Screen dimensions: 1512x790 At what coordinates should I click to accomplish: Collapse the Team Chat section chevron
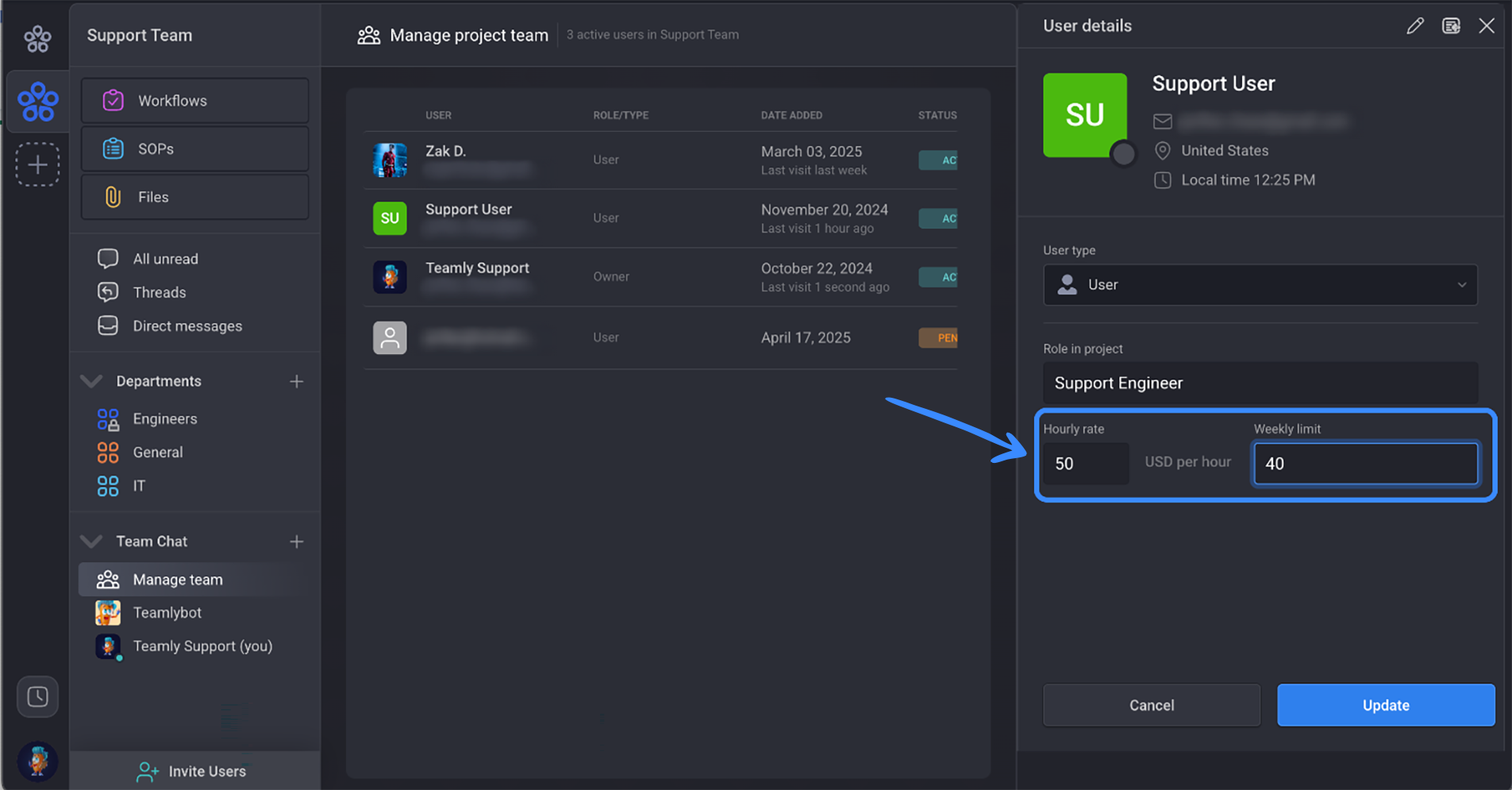tap(91, 541)
